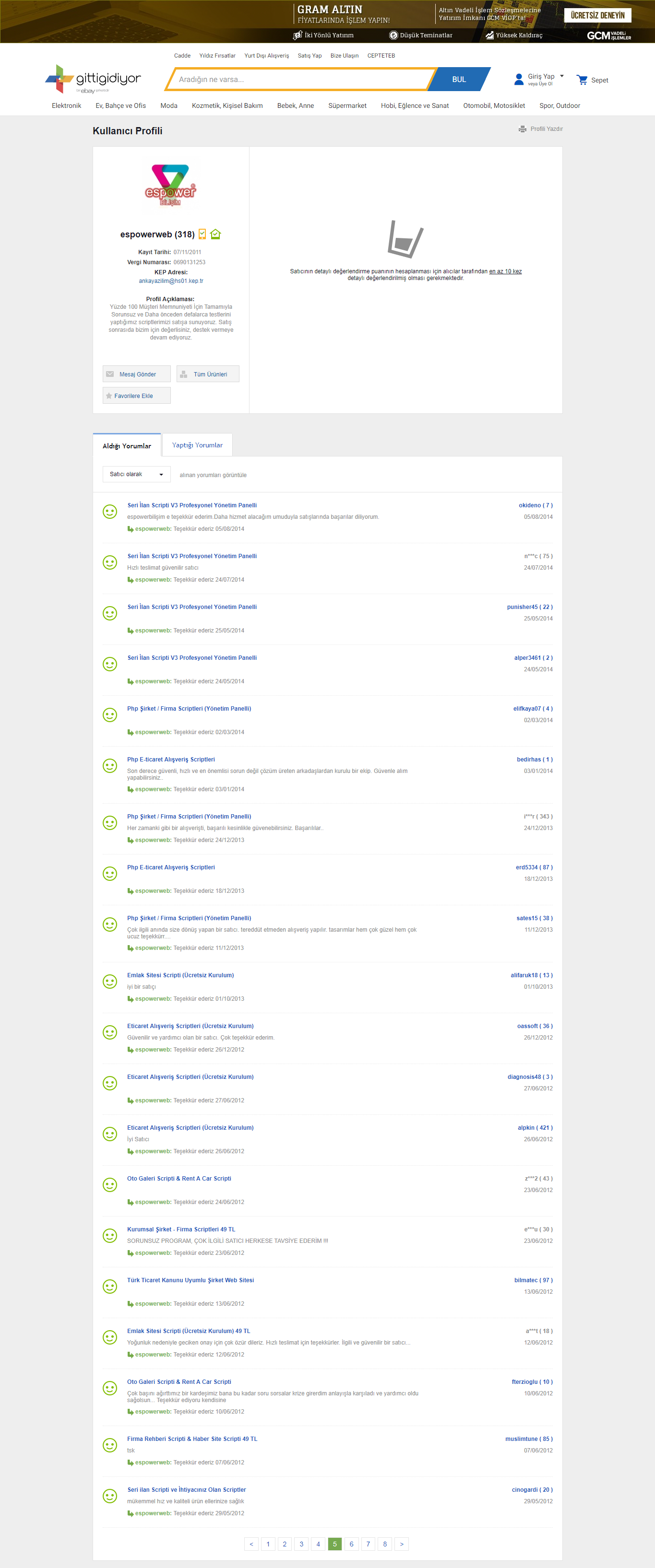Click the printer icon for Profili Yazdır
Viewport: 655px width, 1568px height.
click(x=522, y=129)
